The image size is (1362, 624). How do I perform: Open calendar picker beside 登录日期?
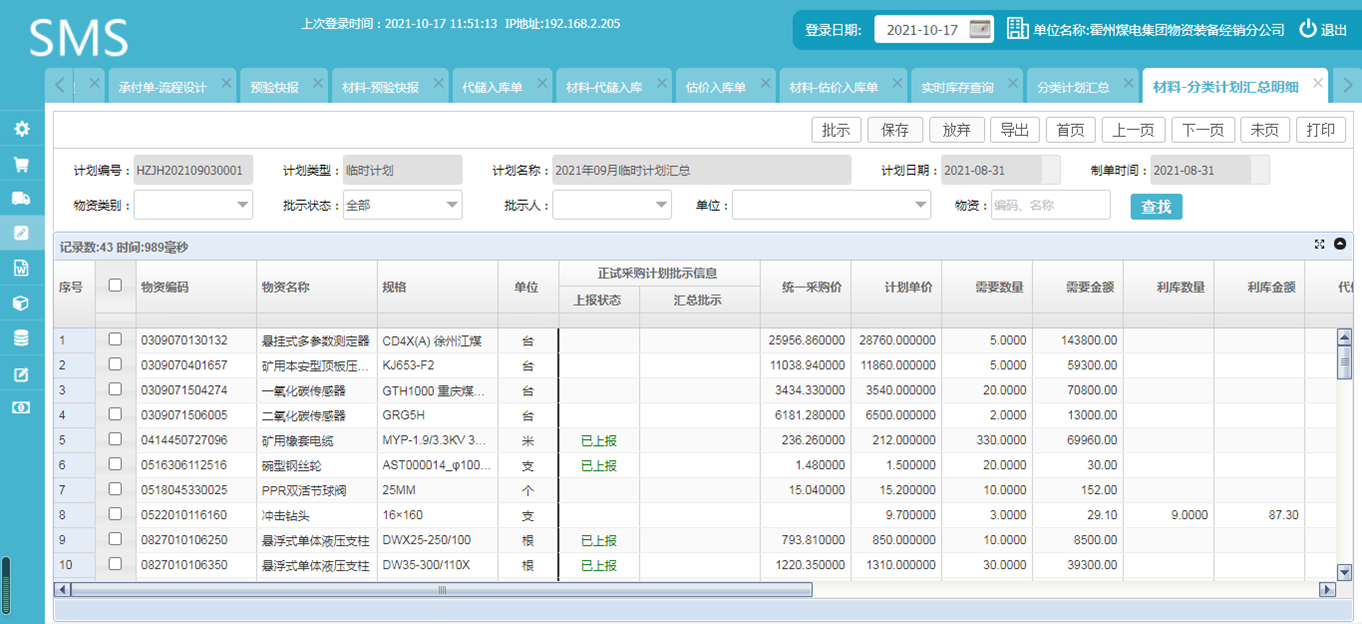[980, 29]
